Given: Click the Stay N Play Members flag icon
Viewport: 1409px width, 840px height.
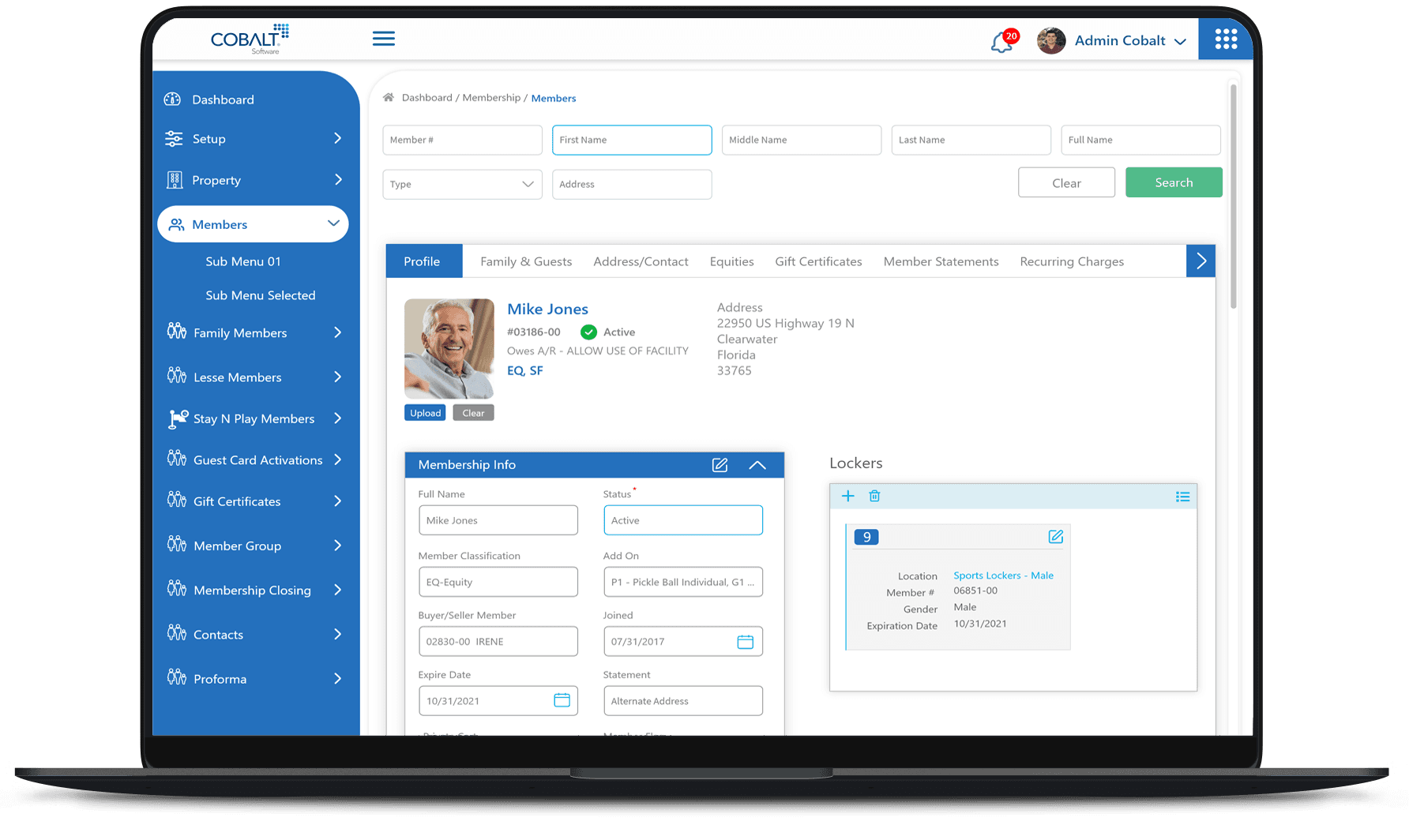Looking at the screenshot, I should 178,418.
